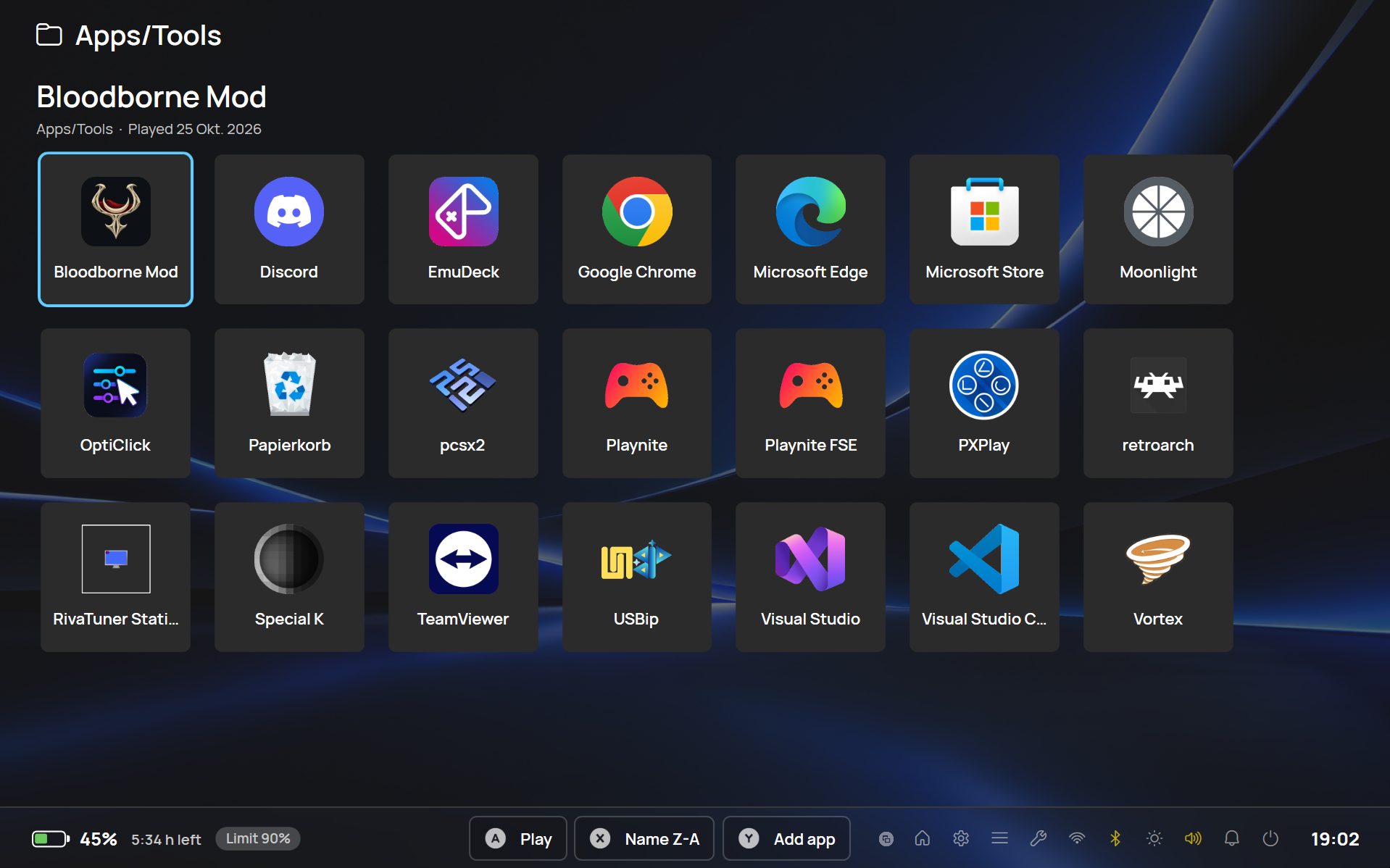Viewport: 1390px width, 868px height.
Task: Open TeamViewer
Action: pos(463,577)
